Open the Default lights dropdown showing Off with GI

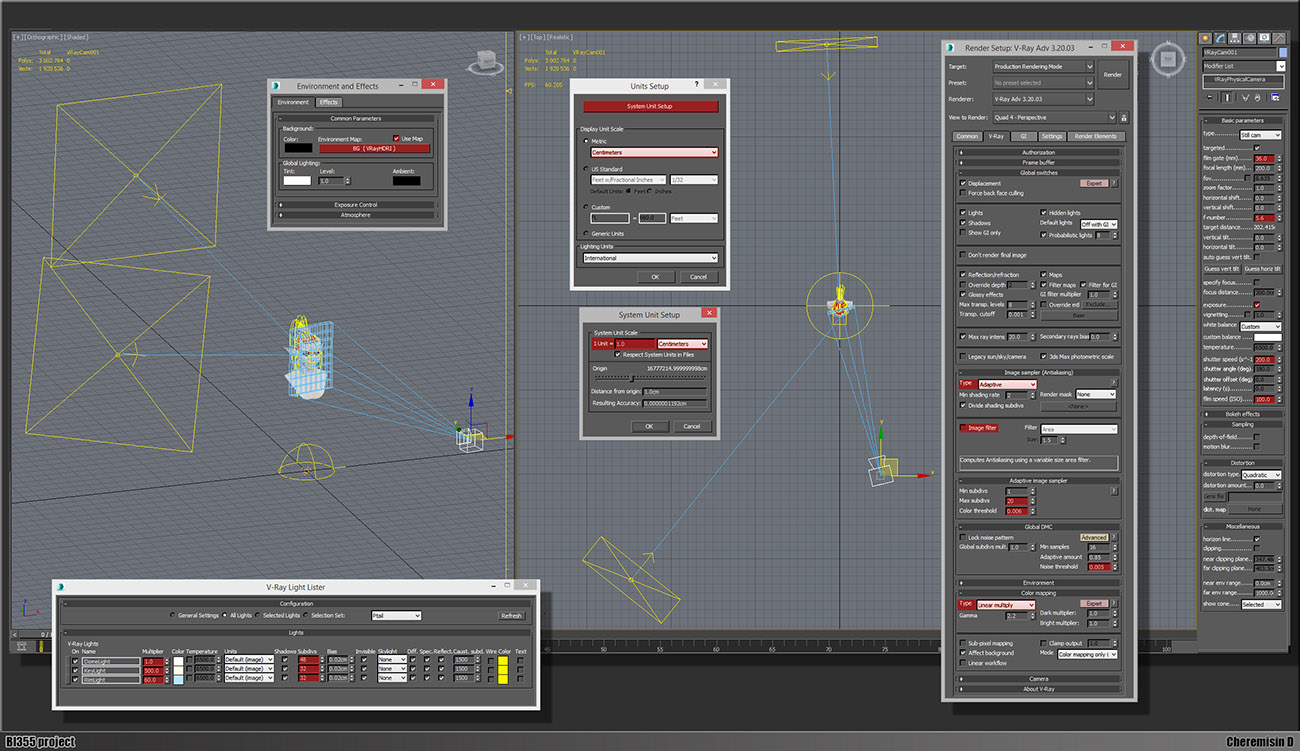point(1099,224)
